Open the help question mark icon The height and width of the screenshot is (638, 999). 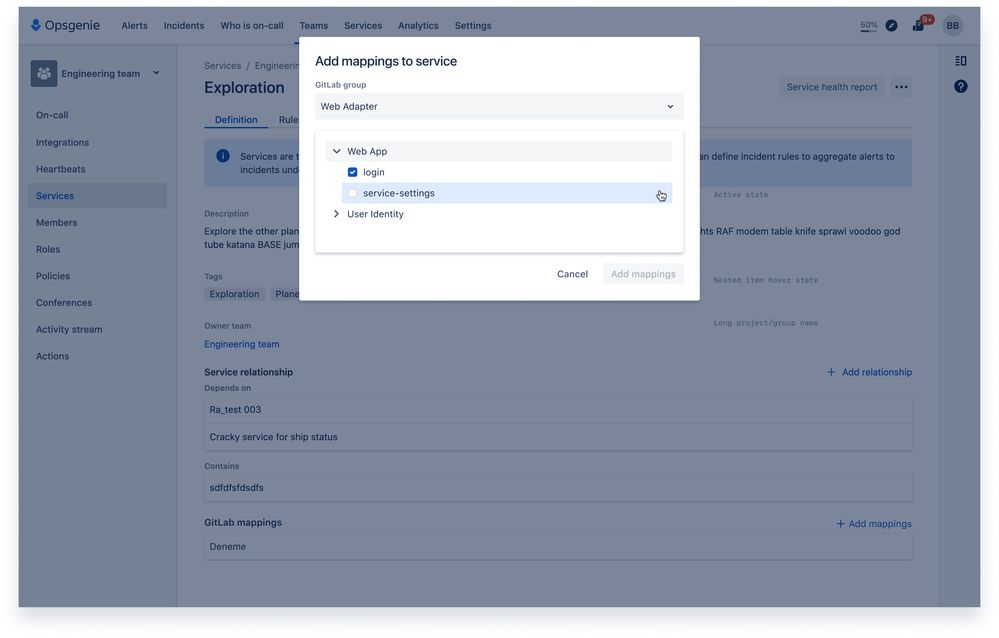click(x=961, y=87)
